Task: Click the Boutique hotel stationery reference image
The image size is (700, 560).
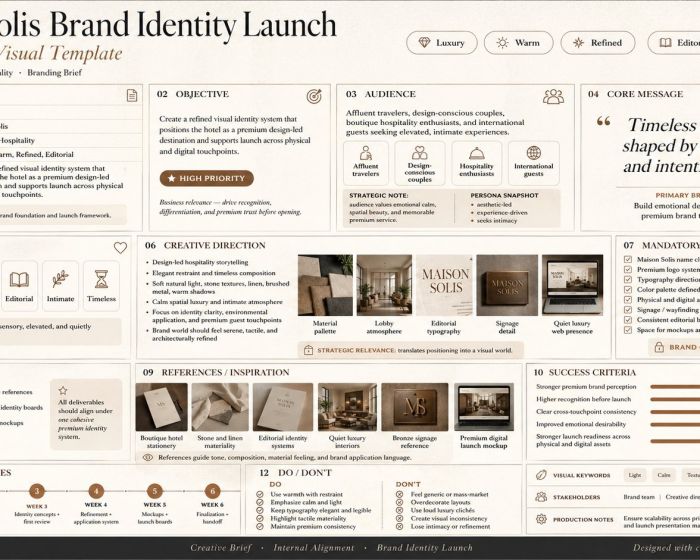Action: tap(162, 407)
